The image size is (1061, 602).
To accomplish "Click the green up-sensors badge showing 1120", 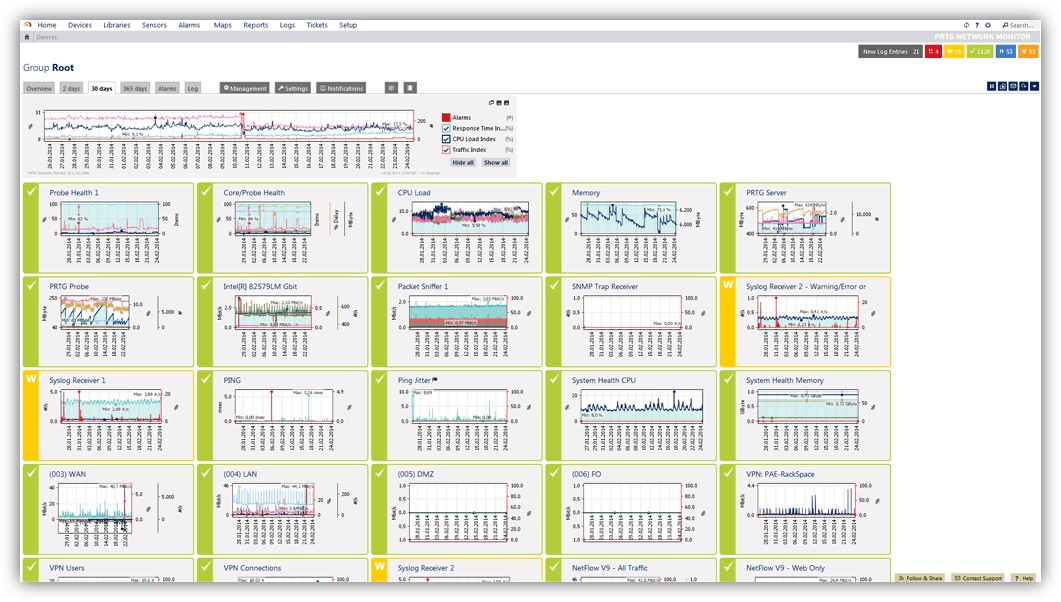I will pyautogui.click(x=980, y=52).
